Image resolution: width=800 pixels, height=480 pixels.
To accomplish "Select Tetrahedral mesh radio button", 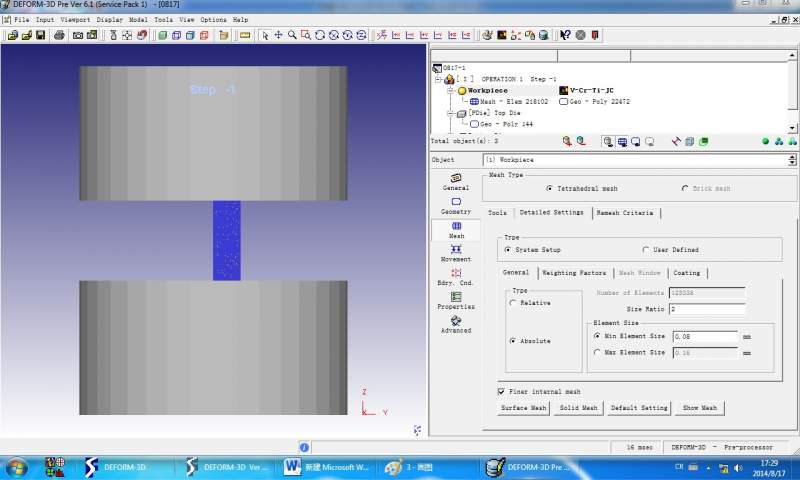I will [x=549, y=189].
